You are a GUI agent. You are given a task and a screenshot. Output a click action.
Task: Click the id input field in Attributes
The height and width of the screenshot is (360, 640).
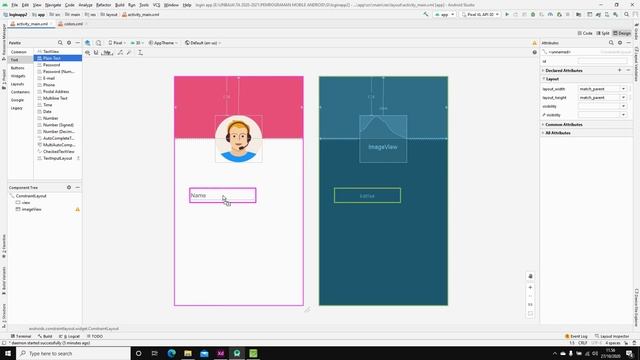point(602,61)
